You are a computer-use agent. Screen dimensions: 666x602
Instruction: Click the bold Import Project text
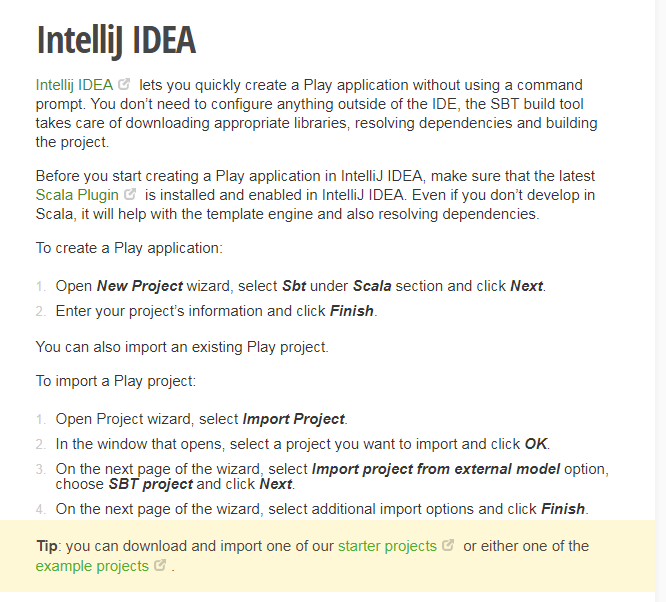pyautogui.click(x=293, y=419)
